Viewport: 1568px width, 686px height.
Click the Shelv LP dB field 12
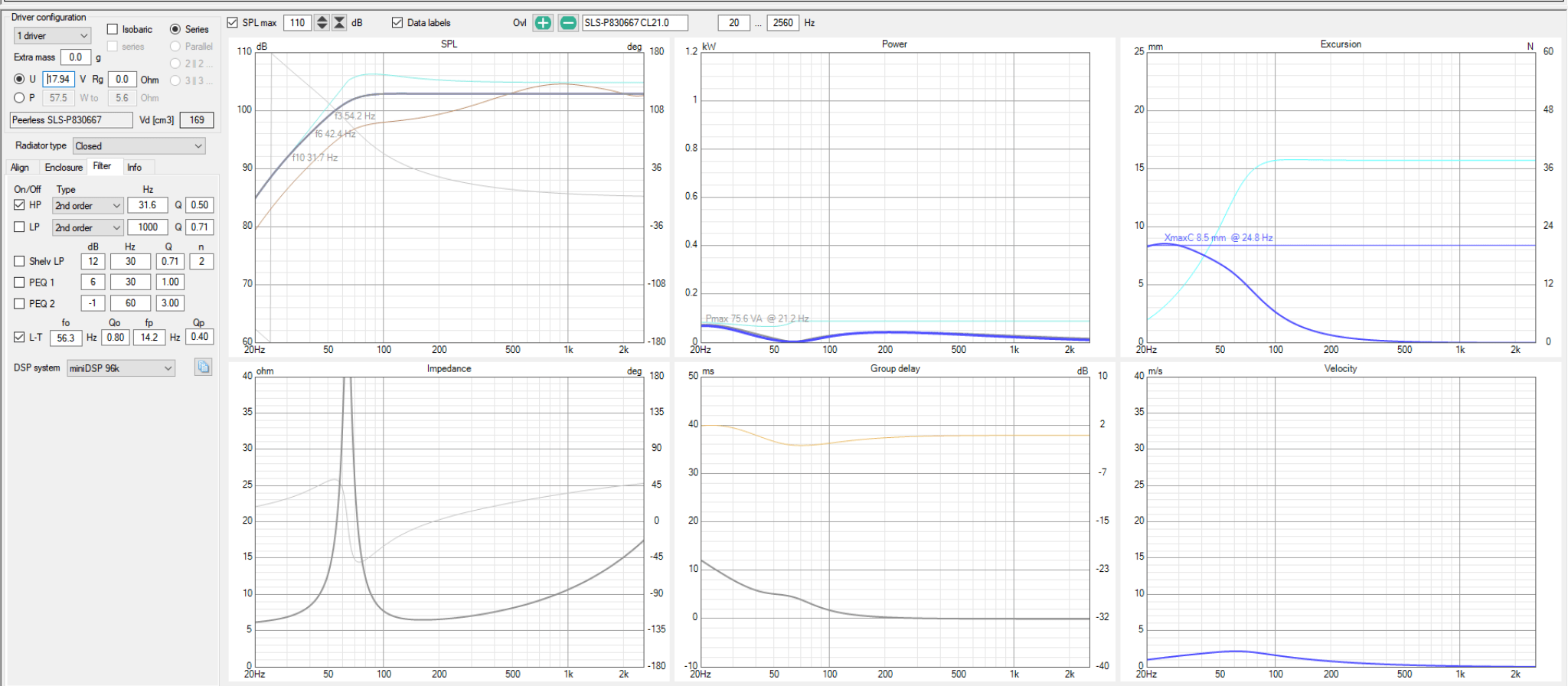(x=93, y=261)
